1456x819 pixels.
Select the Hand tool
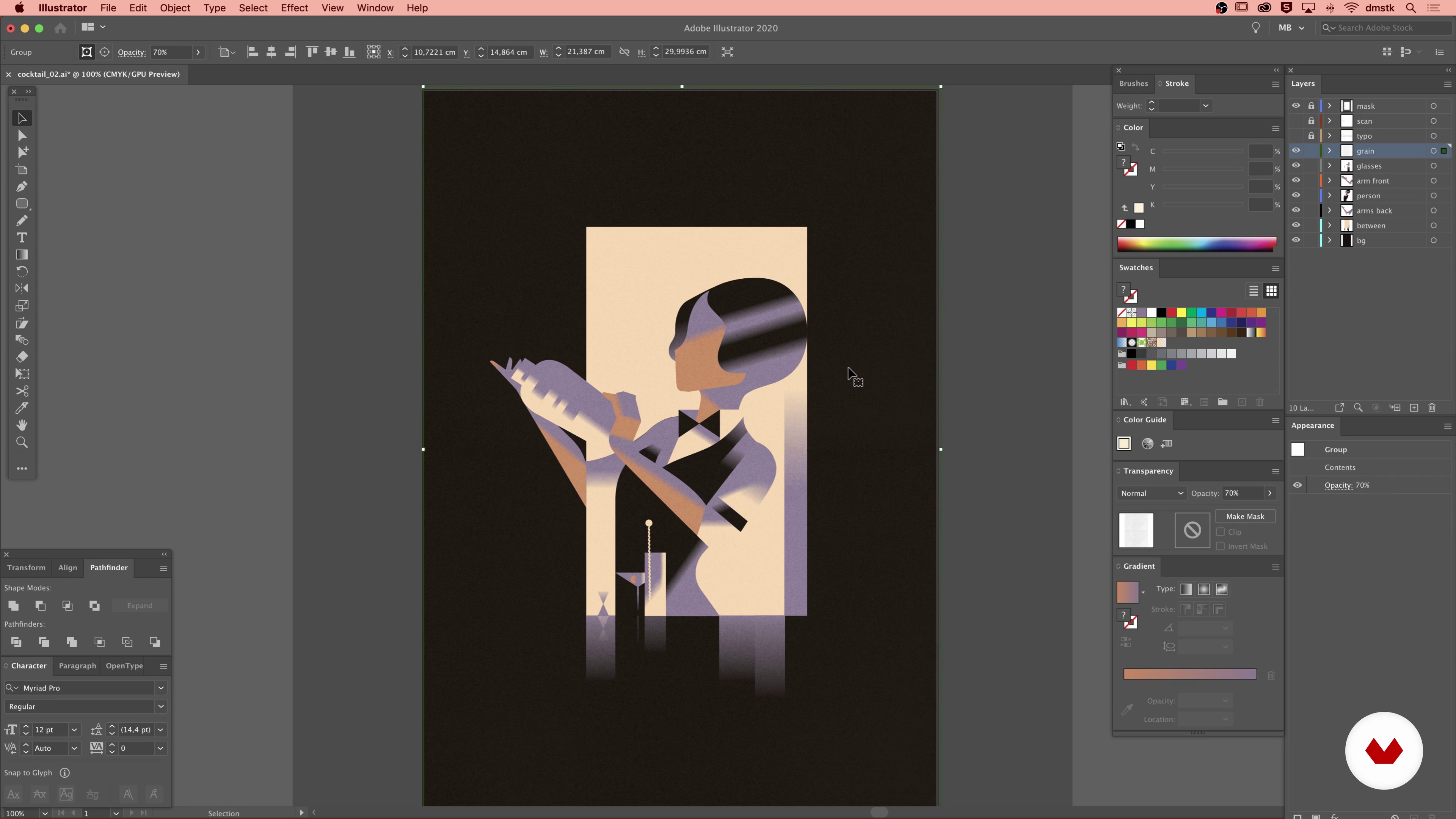(22, 425)
